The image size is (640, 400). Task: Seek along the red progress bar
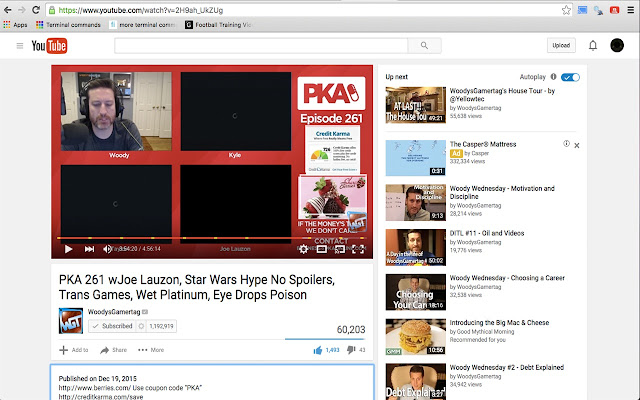[212, 238]
